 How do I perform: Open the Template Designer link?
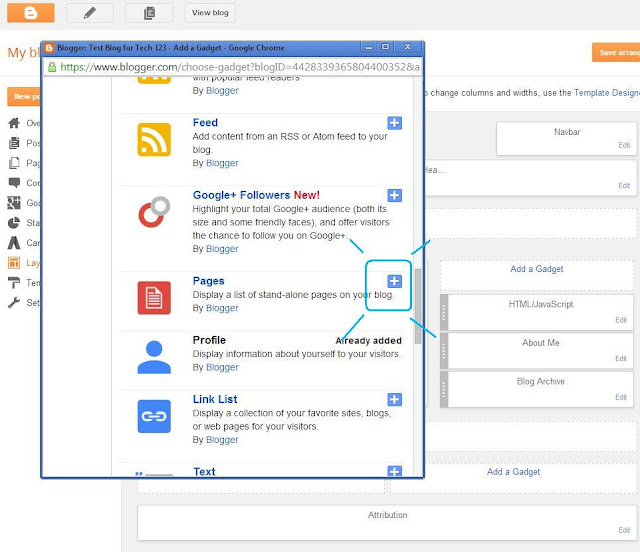(x=607, y=93)
